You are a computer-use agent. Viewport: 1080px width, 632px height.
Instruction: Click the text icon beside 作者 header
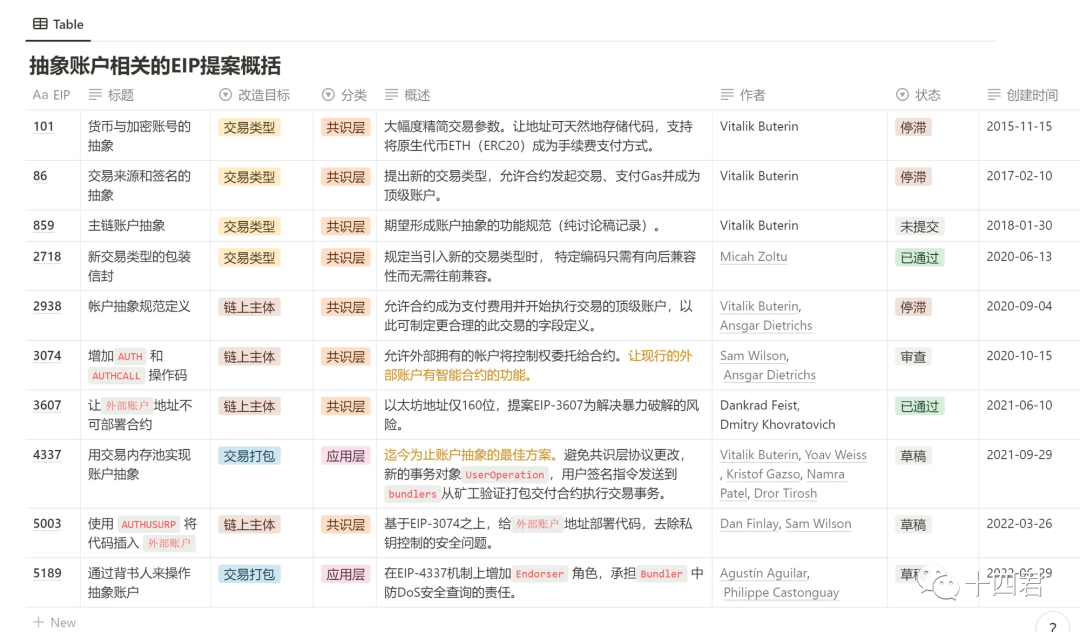727,95
